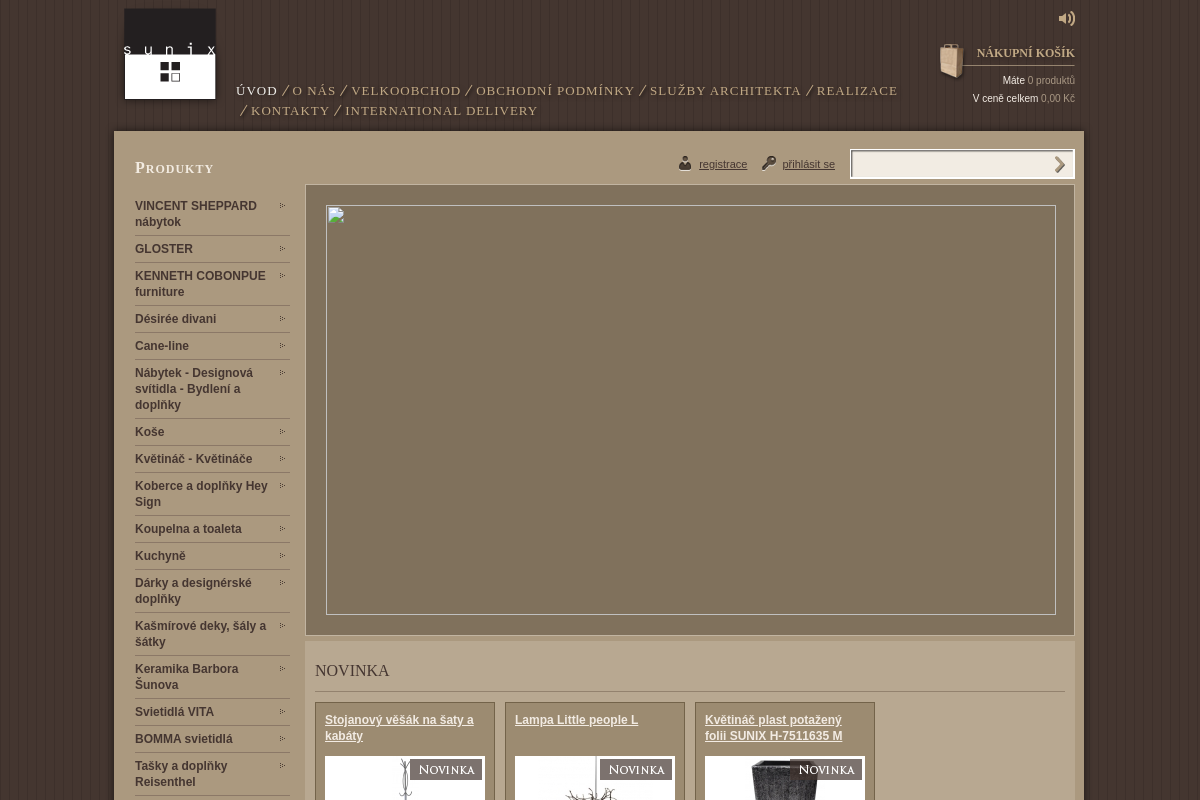
Task: Click the Novinka badge on Květináč plast
Action: tap(826, 769)
